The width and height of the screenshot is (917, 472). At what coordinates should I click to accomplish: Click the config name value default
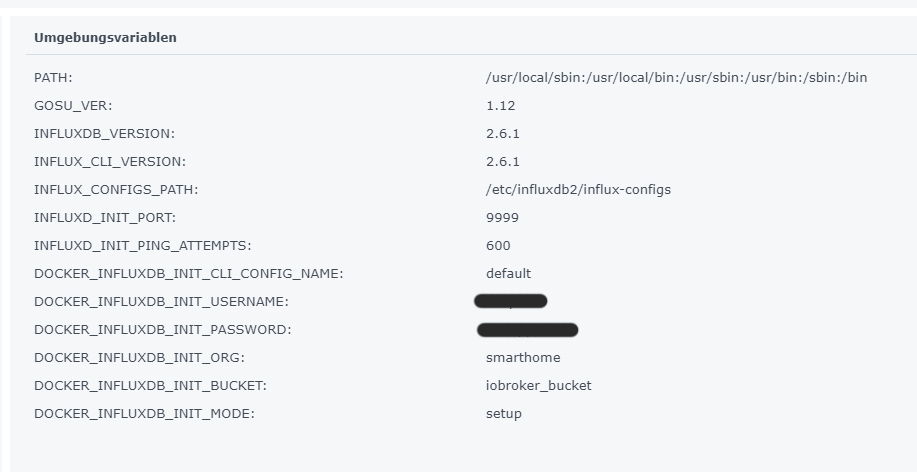(x=509, y=274)
